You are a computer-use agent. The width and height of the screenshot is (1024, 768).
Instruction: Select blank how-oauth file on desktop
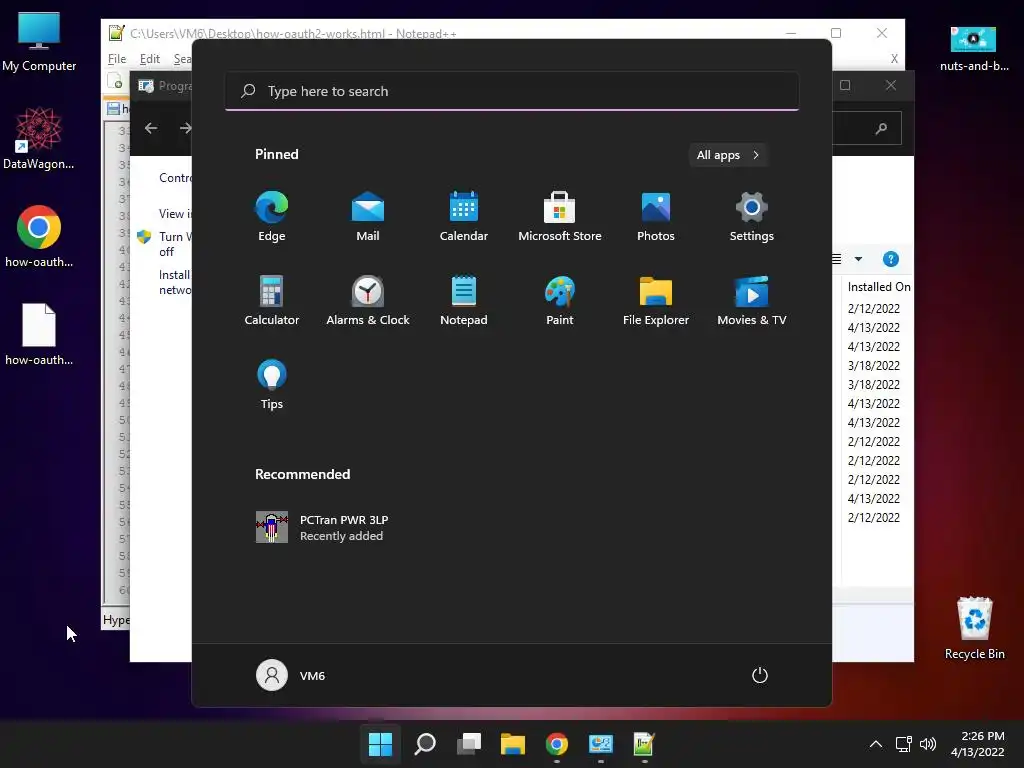[39, 335]
